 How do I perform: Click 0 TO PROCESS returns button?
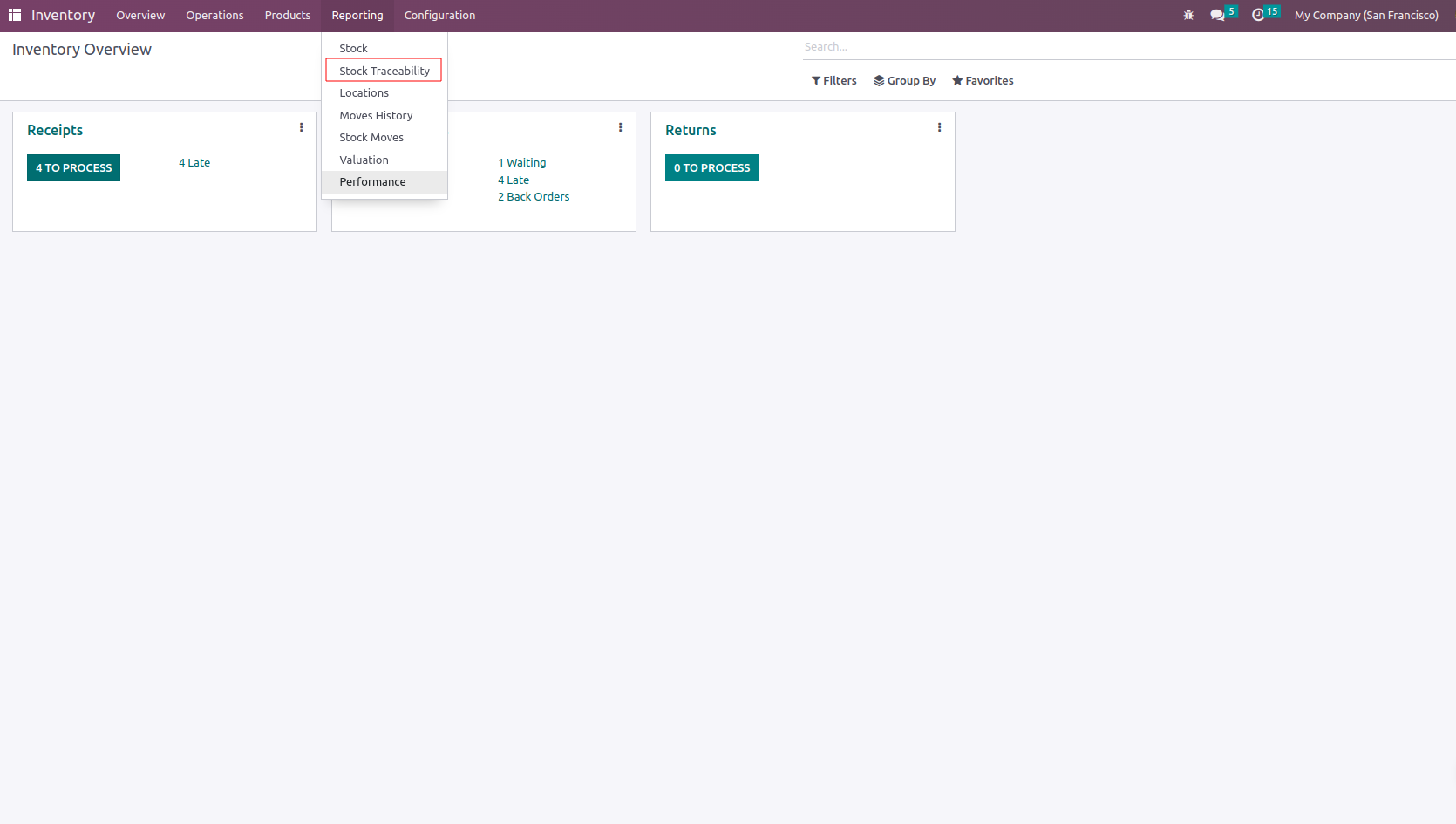[711, 168]
